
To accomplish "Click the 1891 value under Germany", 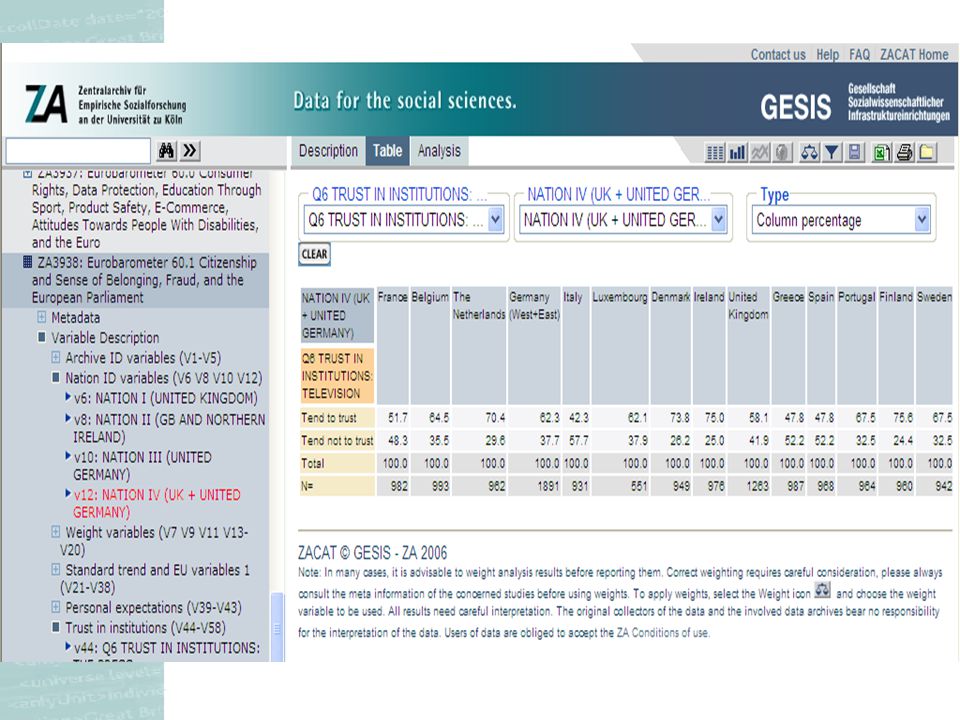I will (x=547, y=486).
